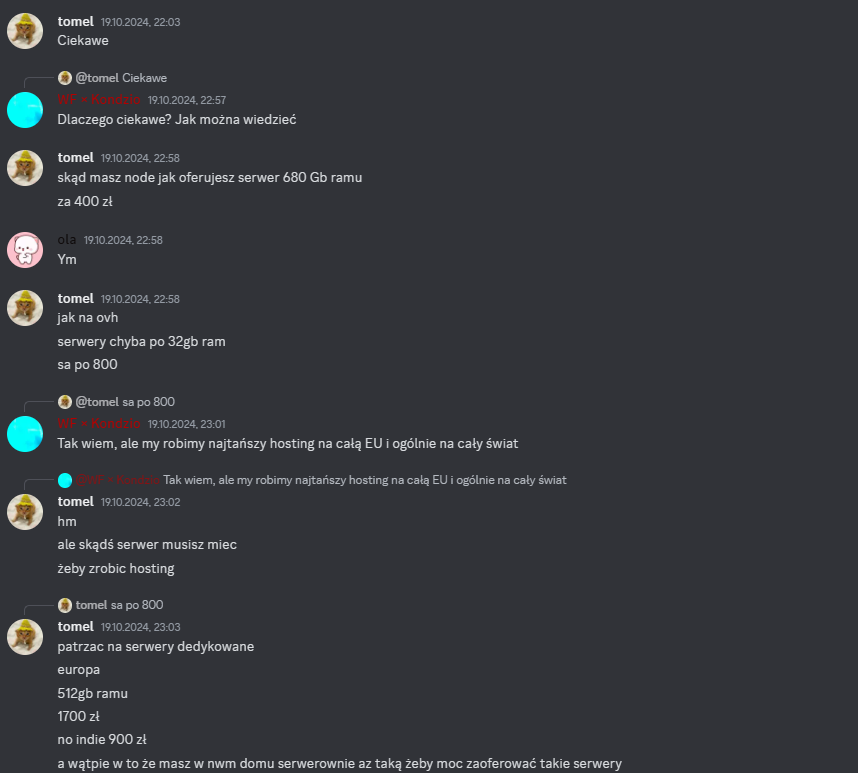Click the 23:03 reply preview "tomel sa po 800"
The width and height of the screenshot is (858, 773).
(137, 605)
